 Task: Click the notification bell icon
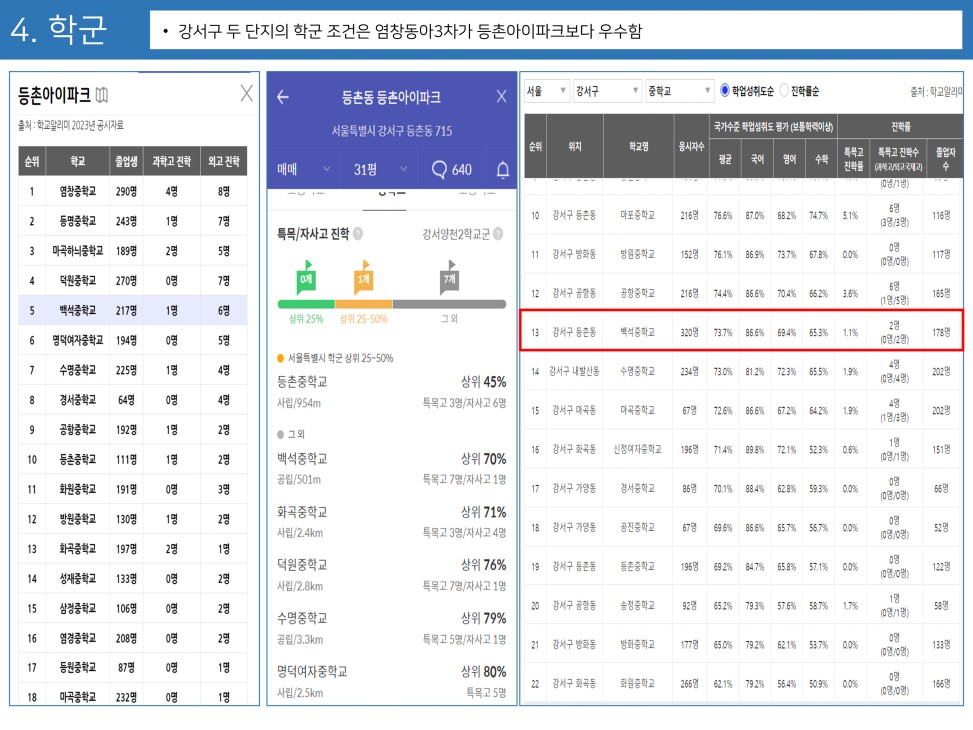503,169
